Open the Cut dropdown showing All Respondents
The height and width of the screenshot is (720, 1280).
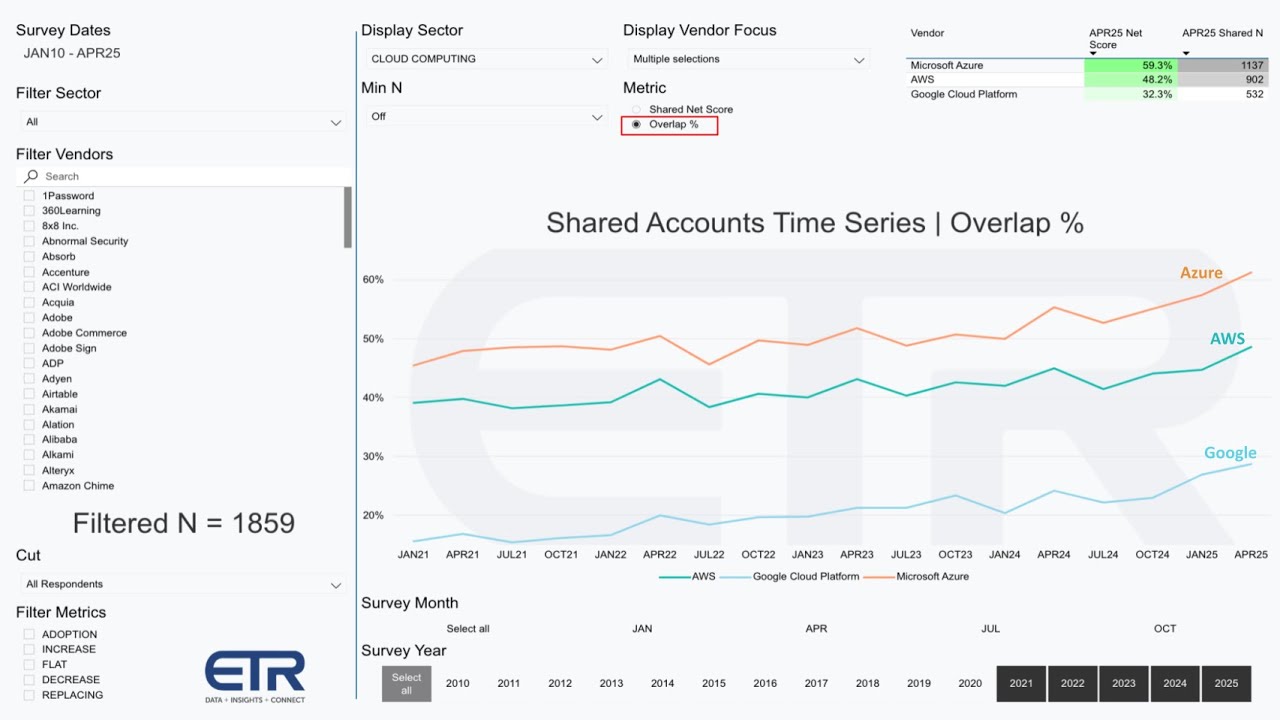pos(184,584)
